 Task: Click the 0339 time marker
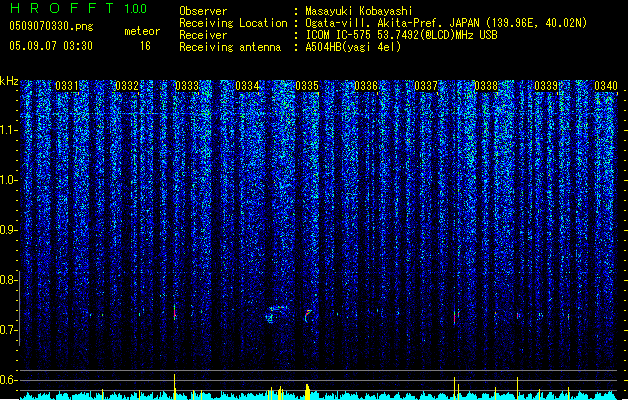[x=546, y=86]
